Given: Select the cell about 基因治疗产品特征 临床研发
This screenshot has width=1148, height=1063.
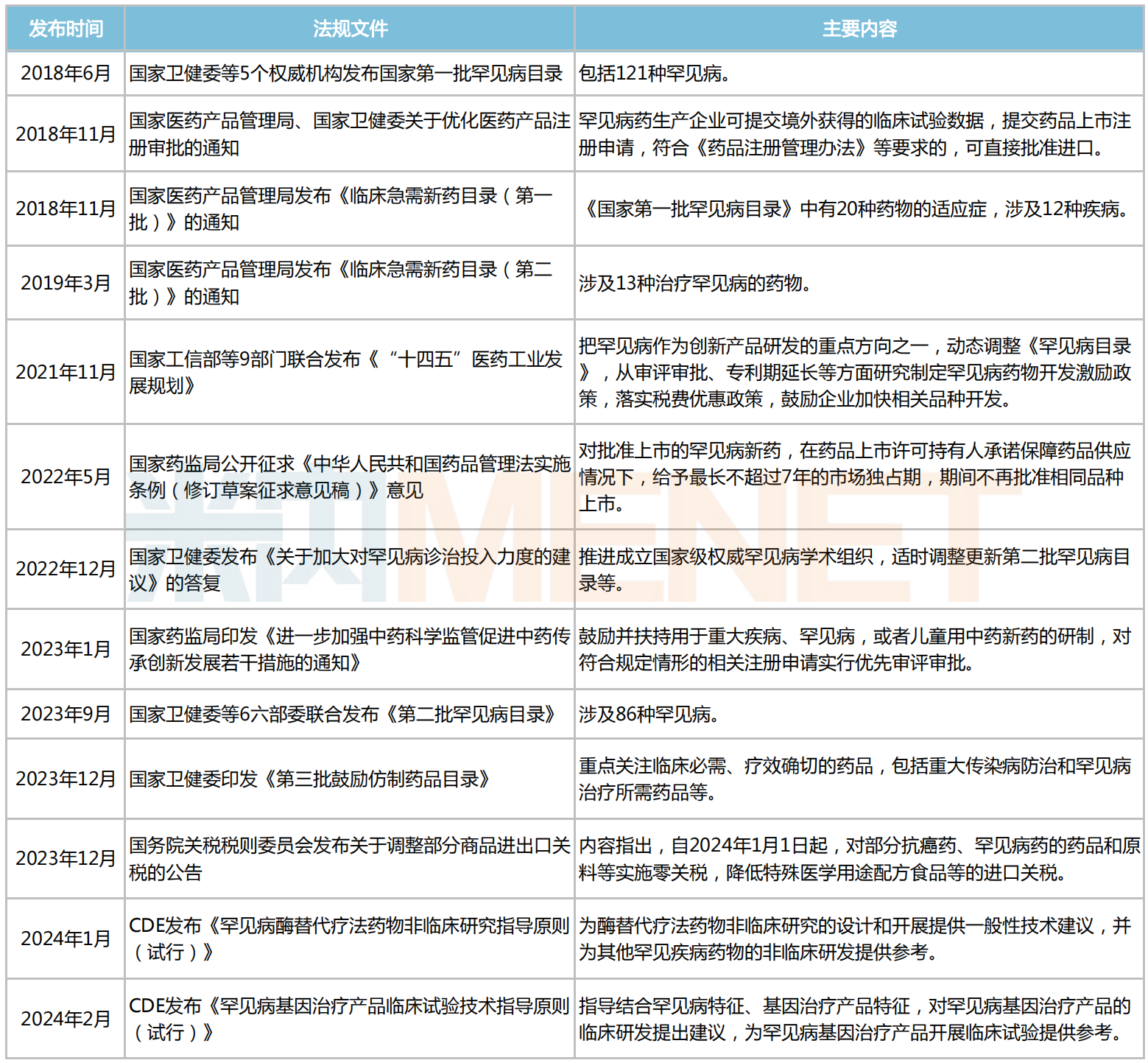Looking at the screenshot, I should coord(859,1019).
